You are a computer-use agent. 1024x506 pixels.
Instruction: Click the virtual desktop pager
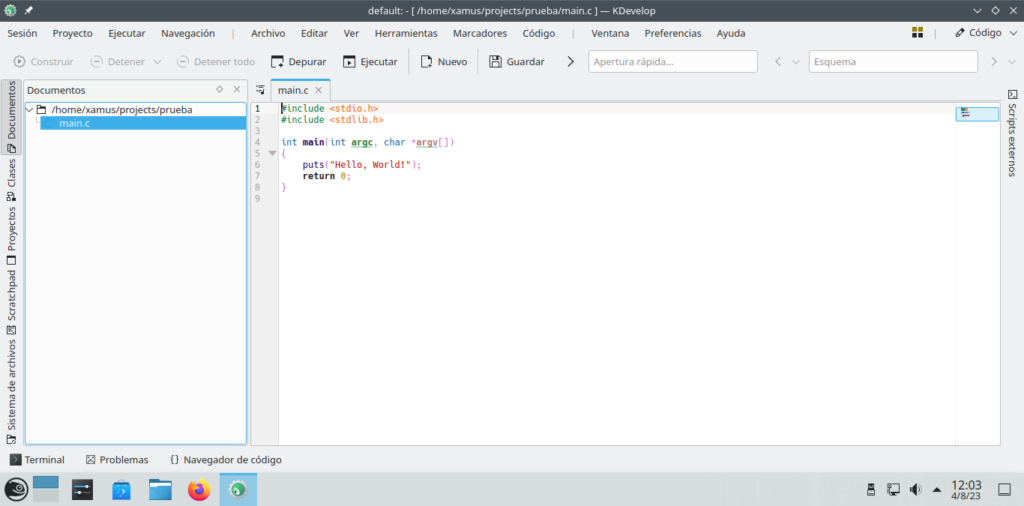pos(46,490)
